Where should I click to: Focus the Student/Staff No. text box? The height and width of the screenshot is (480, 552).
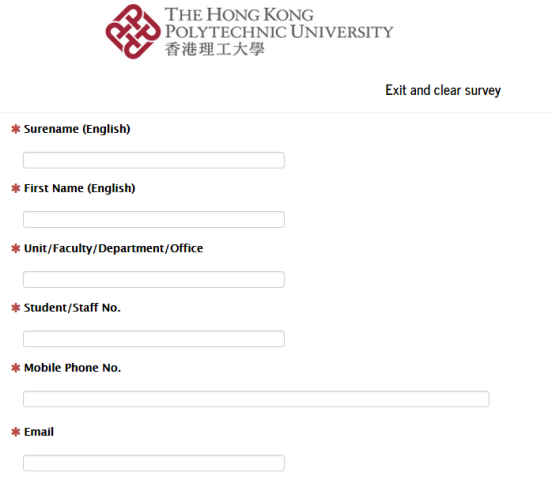point(154,338)
